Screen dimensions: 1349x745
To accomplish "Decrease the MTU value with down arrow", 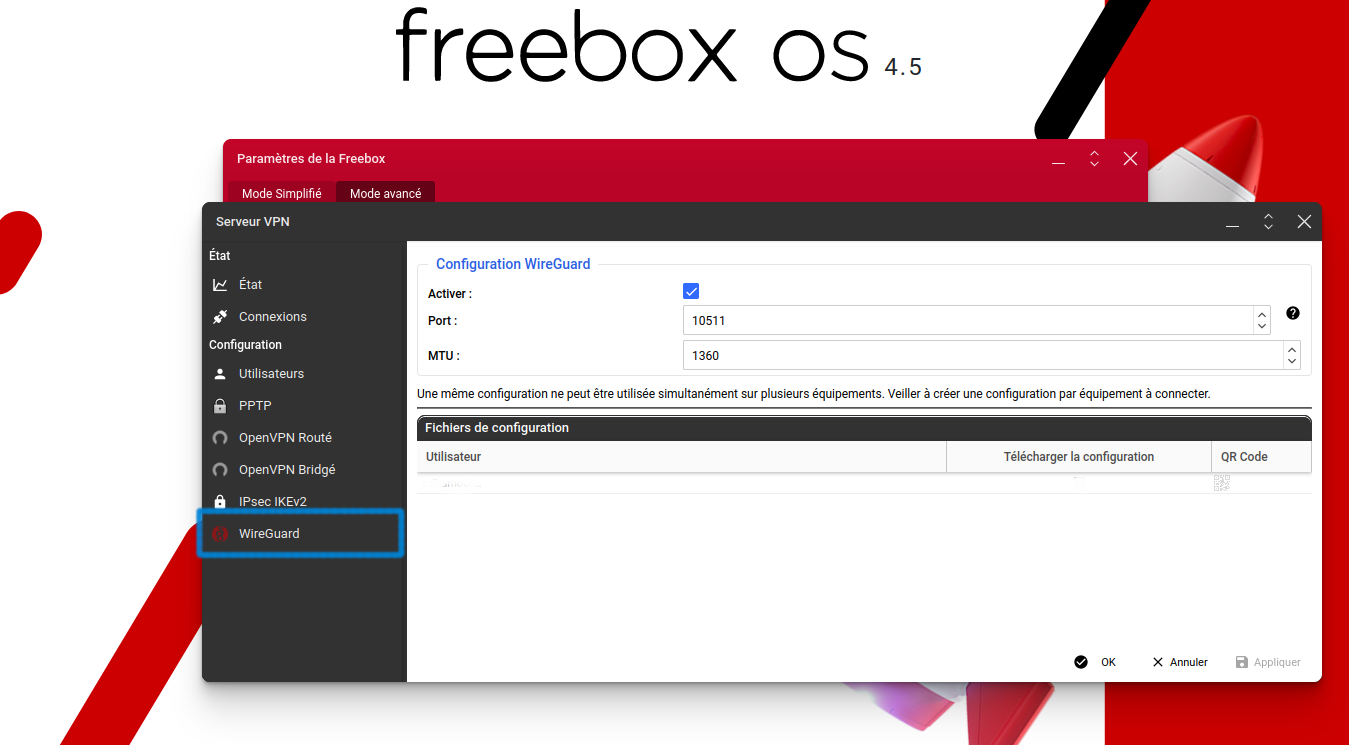I will click(1292, 361).
